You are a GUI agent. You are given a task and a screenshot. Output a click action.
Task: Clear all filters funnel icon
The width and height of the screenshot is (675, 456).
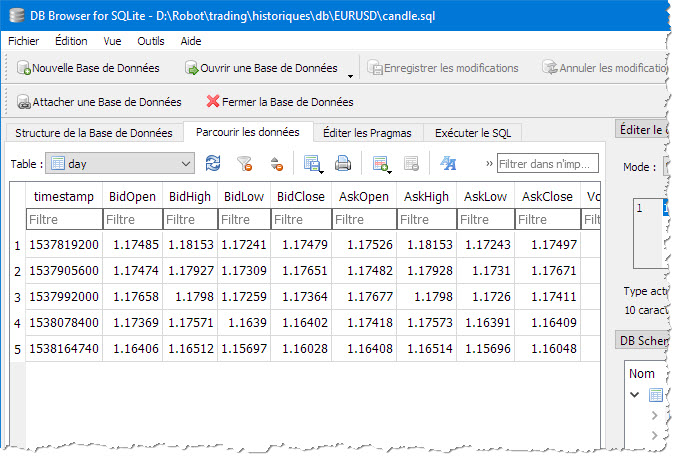[x=245, y=164]
